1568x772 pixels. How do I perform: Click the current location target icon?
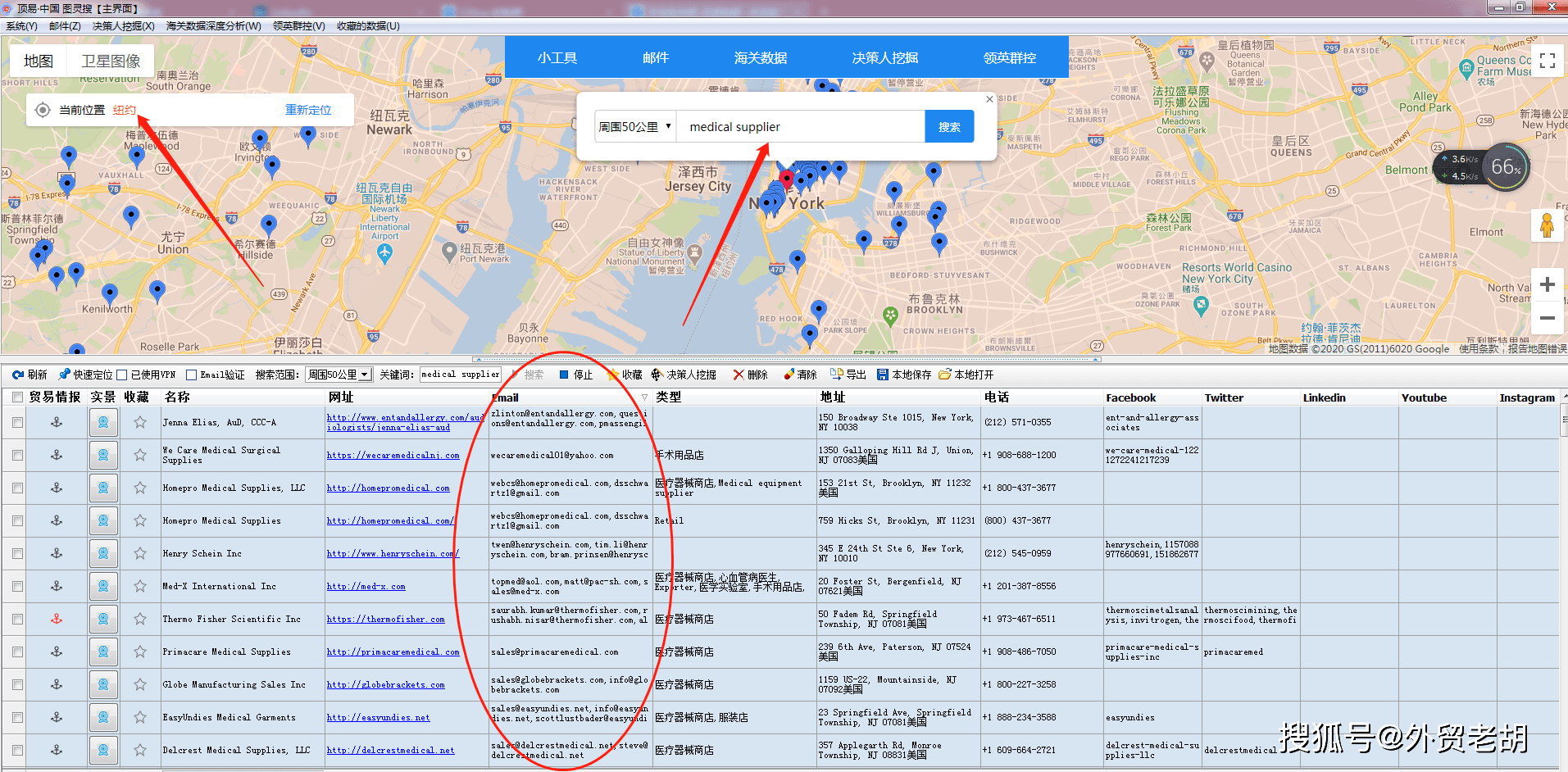(43, 110)
